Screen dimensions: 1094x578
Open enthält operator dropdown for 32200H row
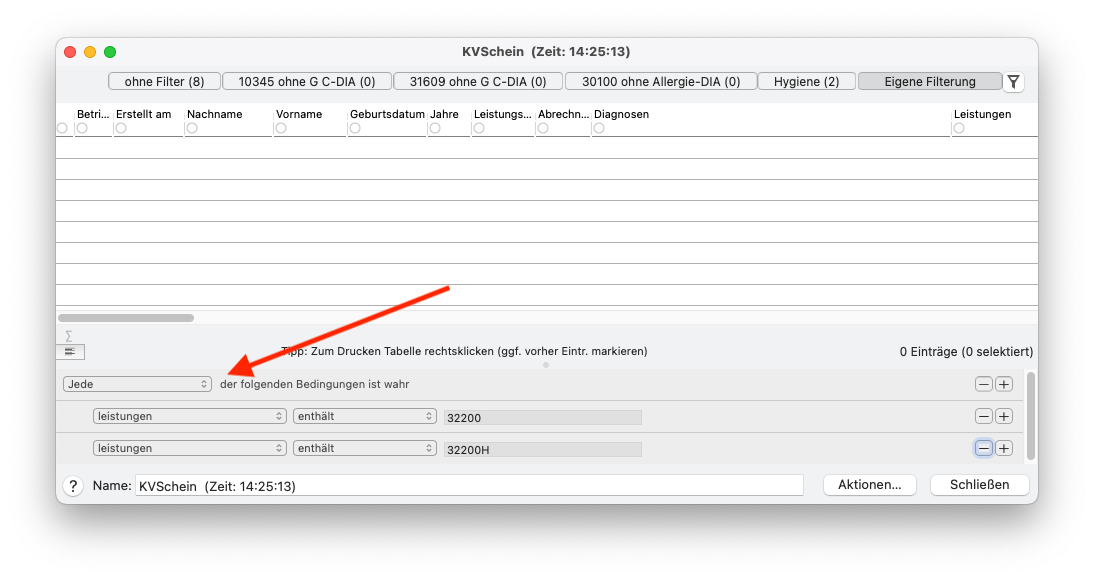coord(365,448)
